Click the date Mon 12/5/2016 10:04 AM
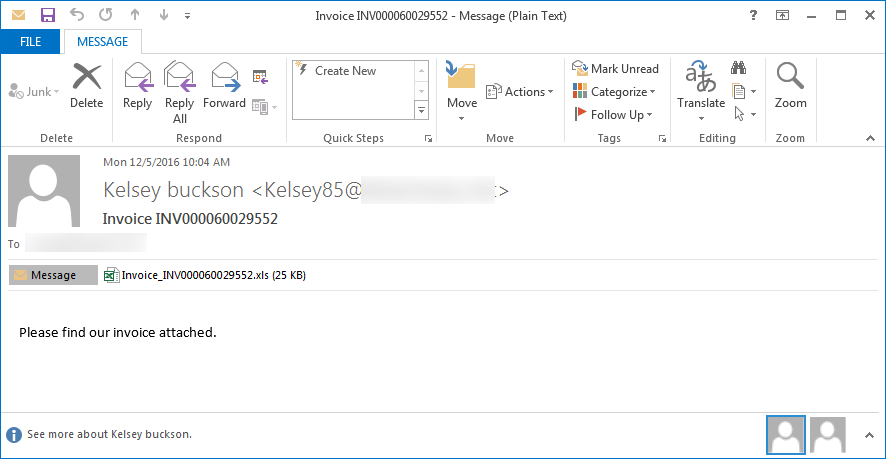Screen dimensions: 886x459 pos(166,162)
